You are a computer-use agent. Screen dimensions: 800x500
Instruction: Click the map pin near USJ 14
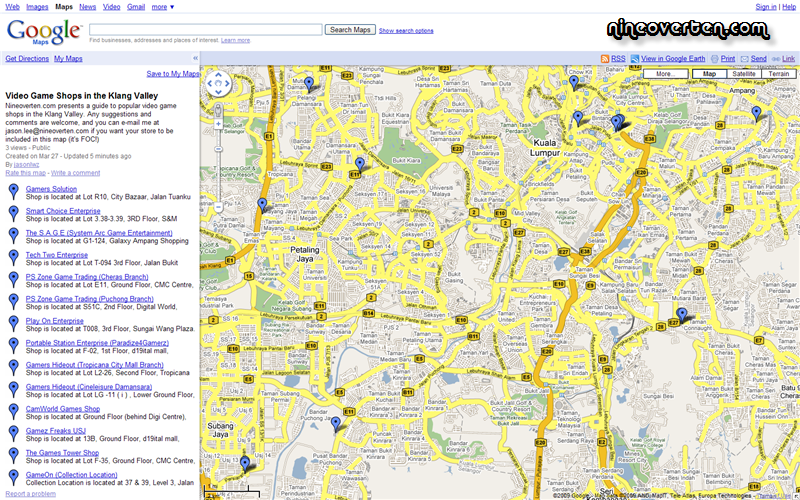click(245, 464)
